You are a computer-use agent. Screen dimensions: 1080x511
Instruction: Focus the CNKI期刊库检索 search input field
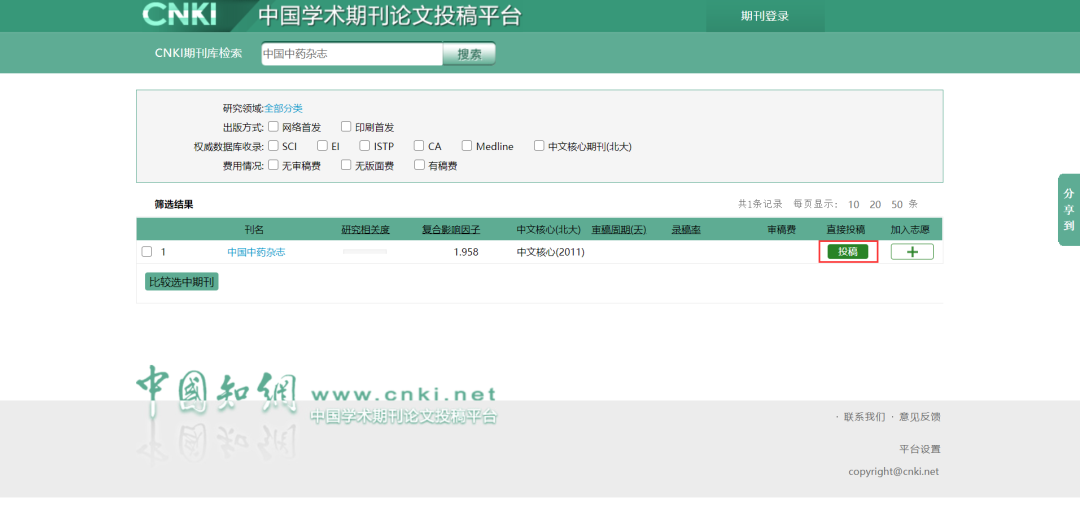(352, 54)
